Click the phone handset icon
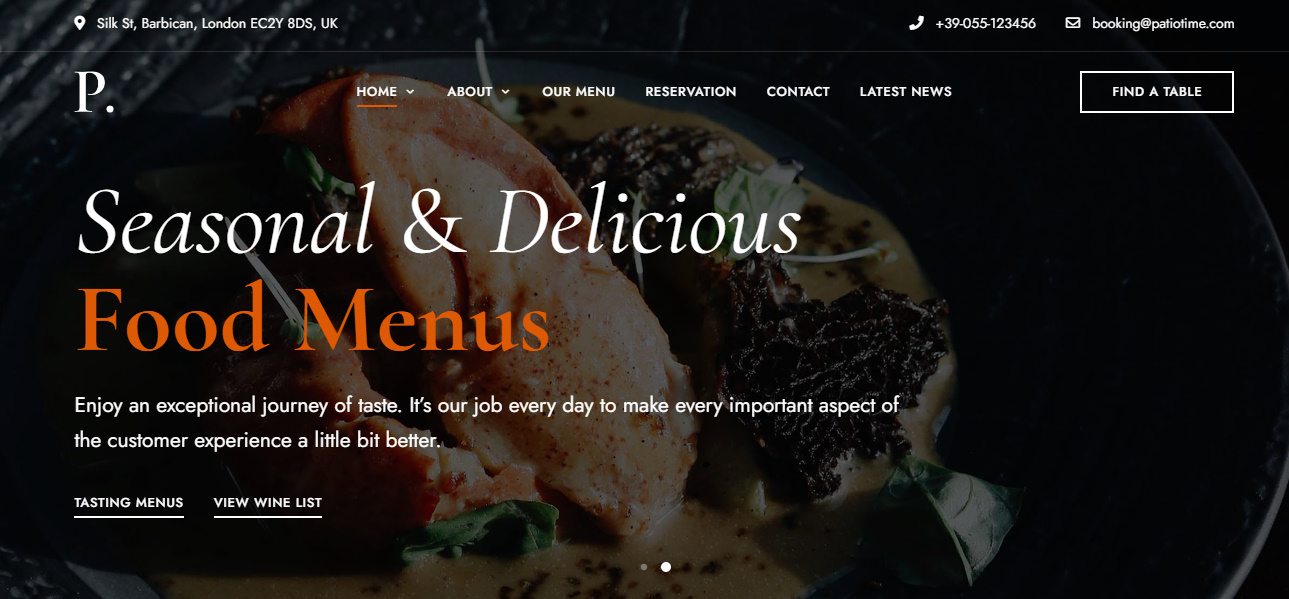The height and width of the screenshot is (599, 1289). 916,23
